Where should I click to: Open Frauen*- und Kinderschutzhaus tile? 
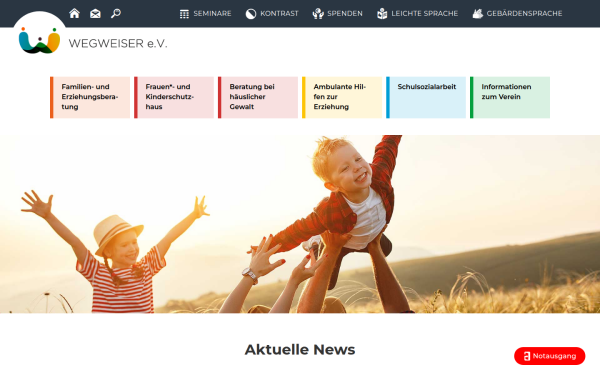(174, 97)
